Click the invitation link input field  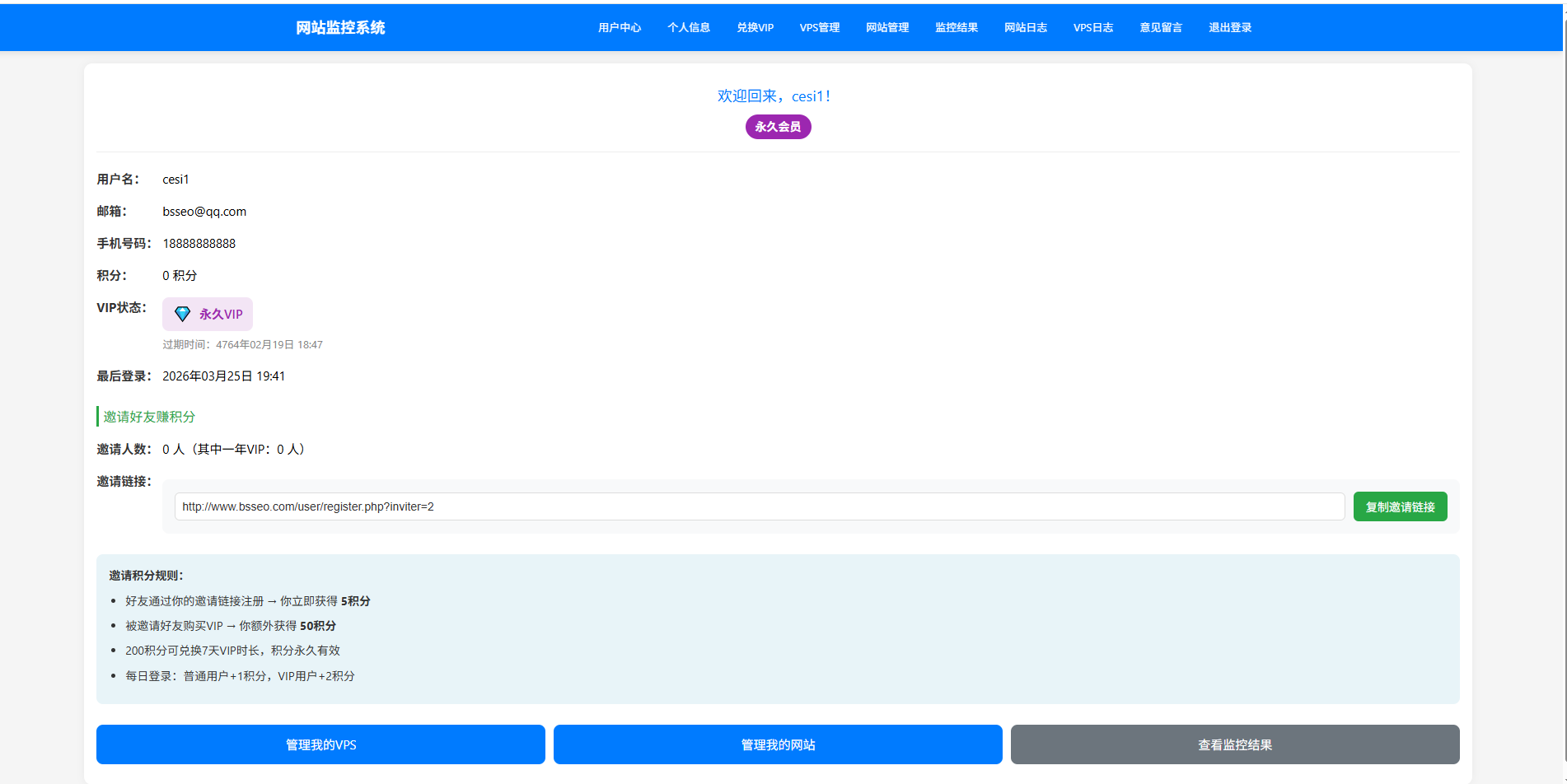point(759,506)
